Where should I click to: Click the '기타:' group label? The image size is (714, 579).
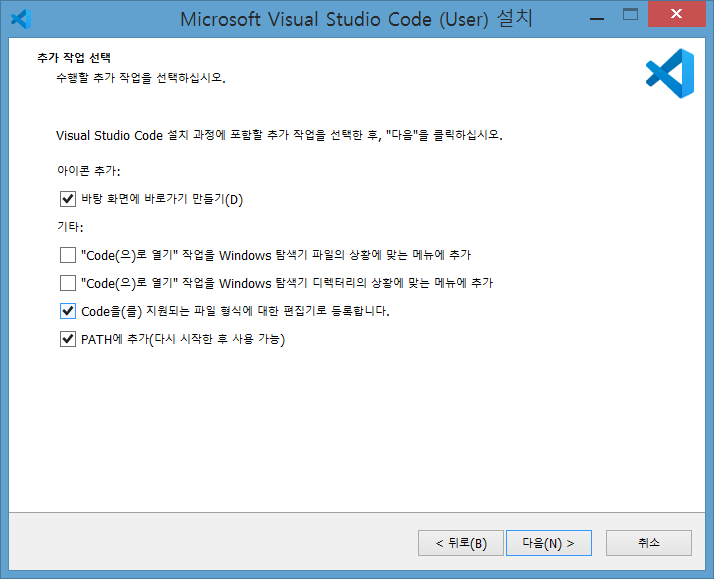point(70,227)
